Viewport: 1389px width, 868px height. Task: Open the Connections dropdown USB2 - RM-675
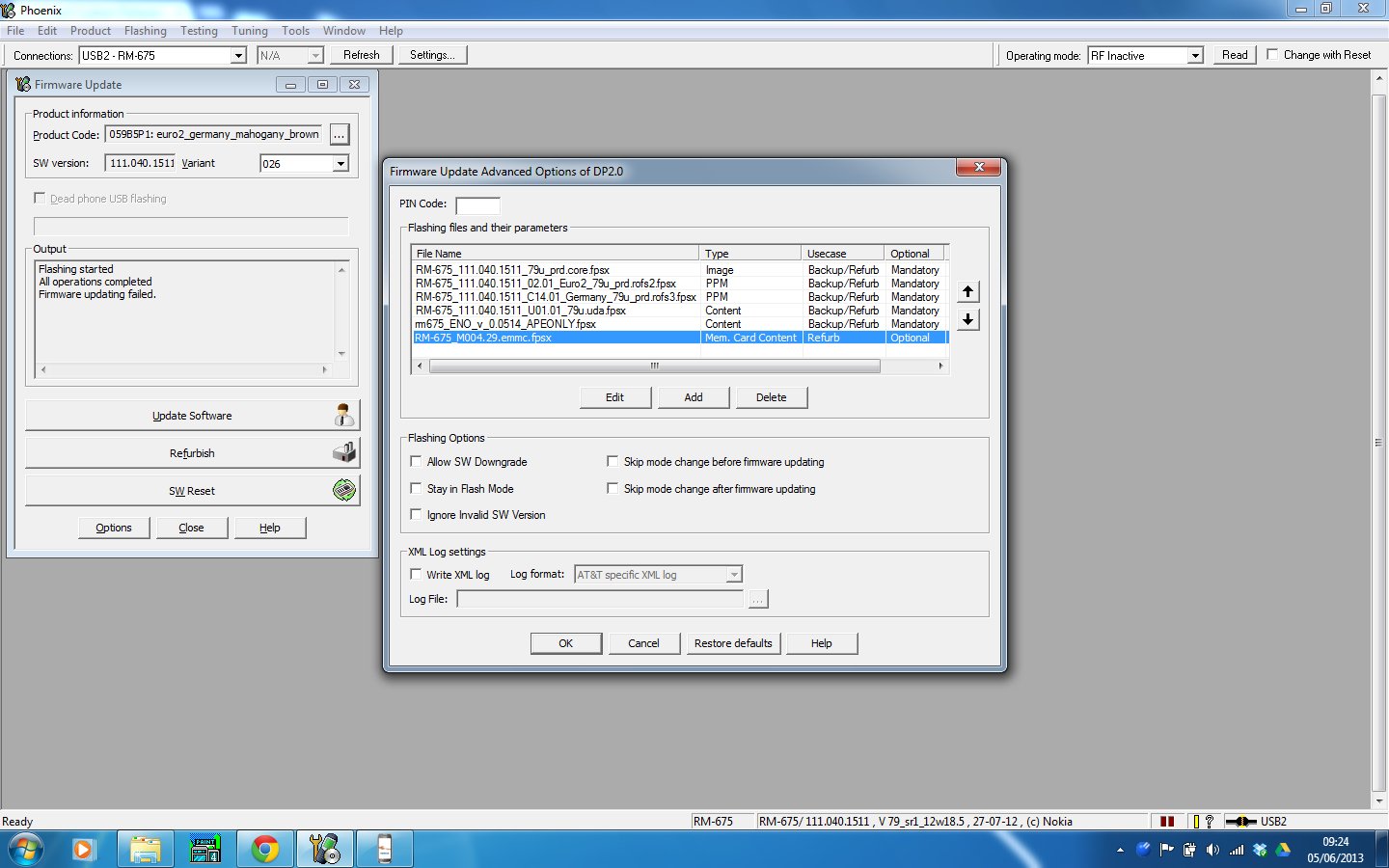click(238, 56)
